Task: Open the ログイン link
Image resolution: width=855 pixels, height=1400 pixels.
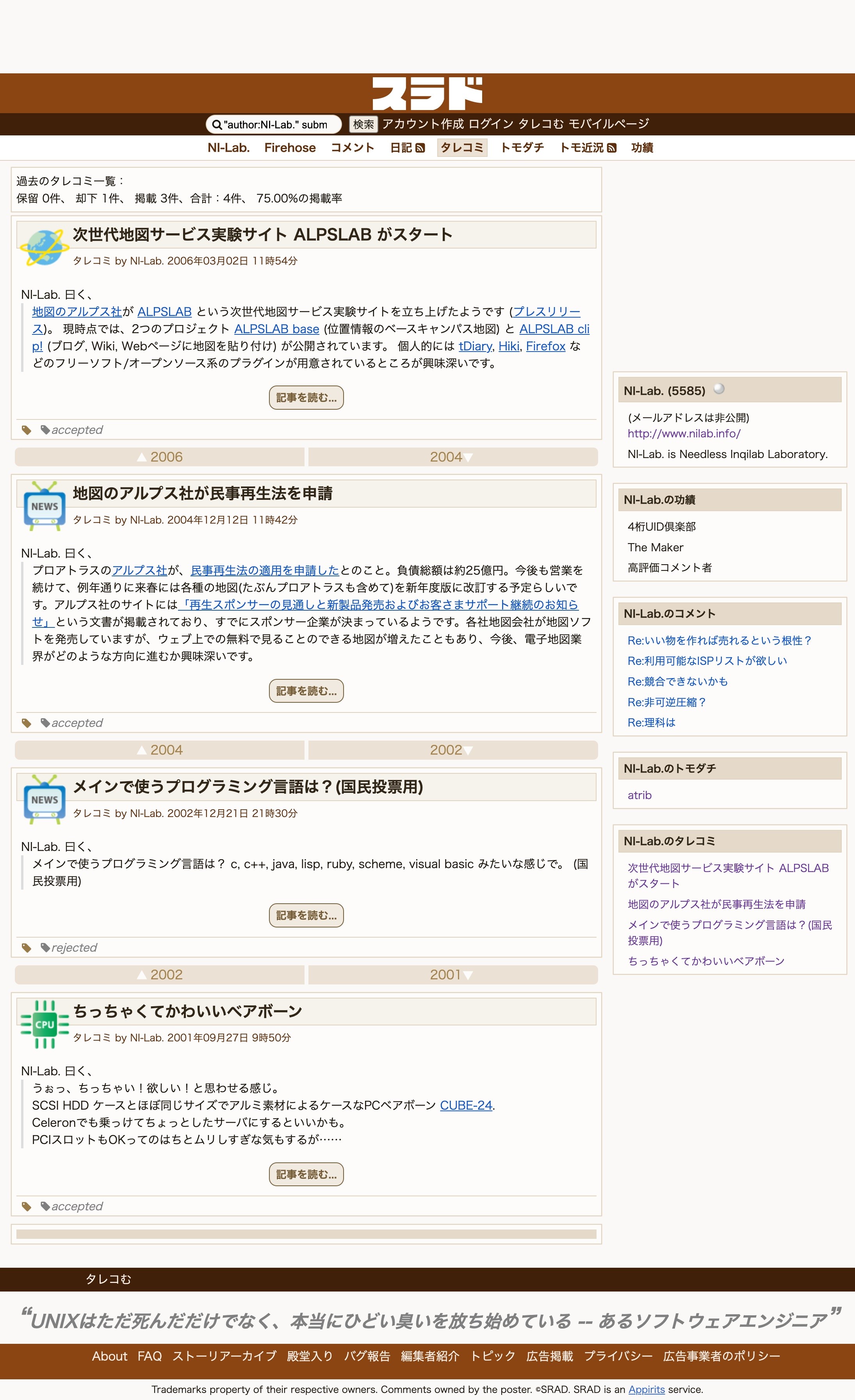Action: click(x=491, y=124)
